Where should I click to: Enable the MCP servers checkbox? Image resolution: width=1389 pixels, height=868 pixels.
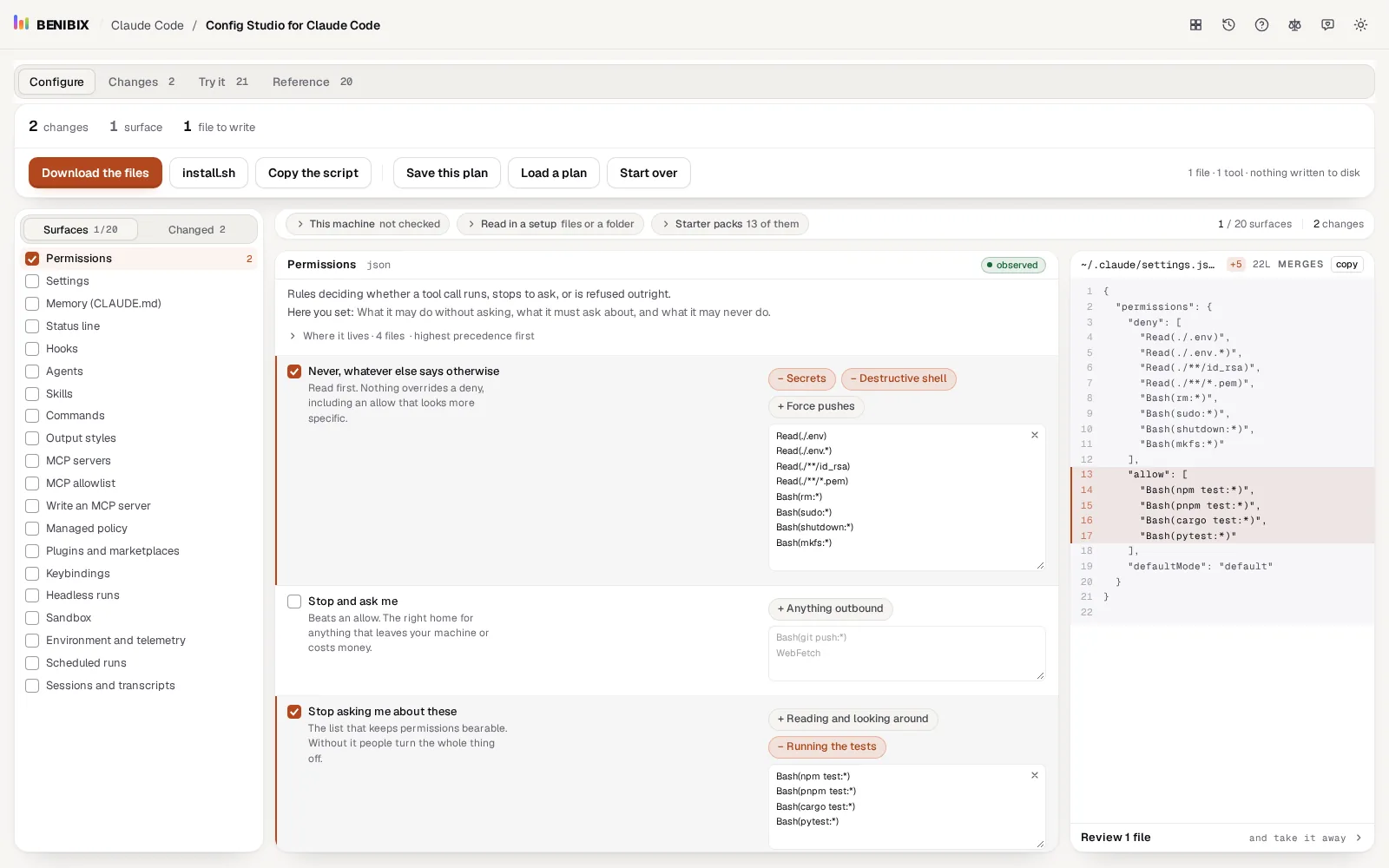(x=32, y=461)
